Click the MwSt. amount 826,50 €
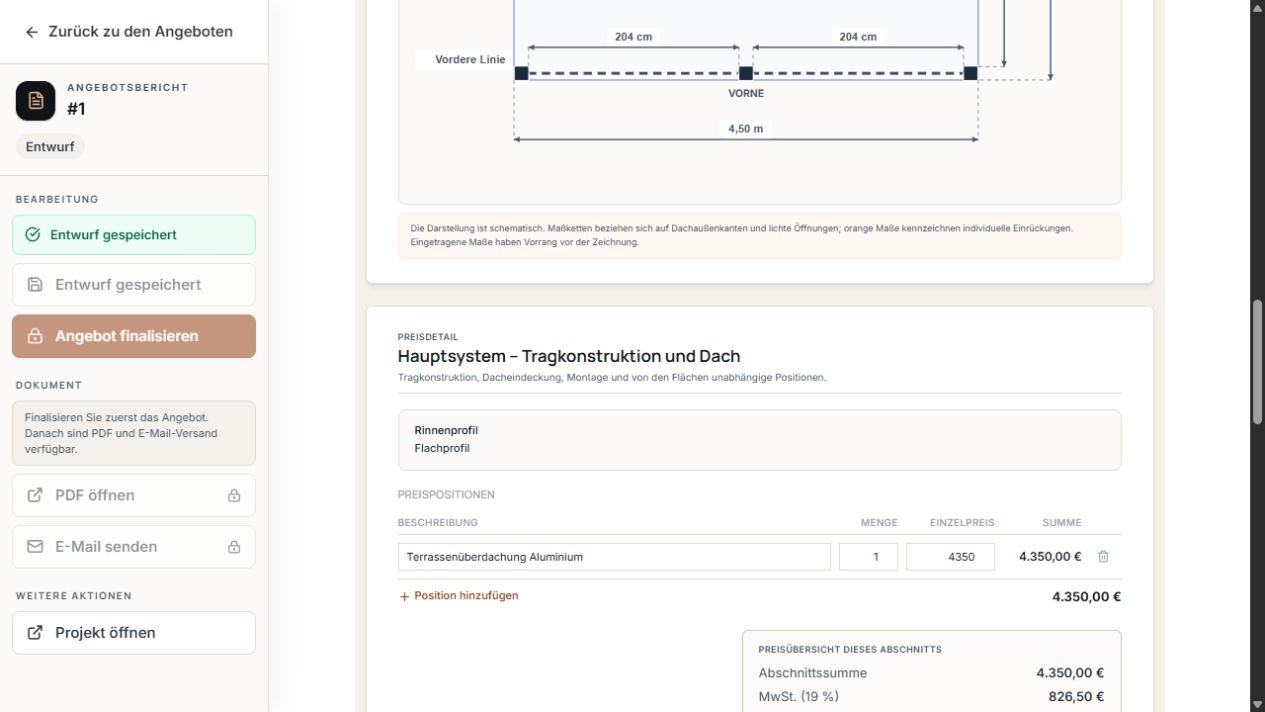Screen dimensions: 1265x712 pos(1076,697)
